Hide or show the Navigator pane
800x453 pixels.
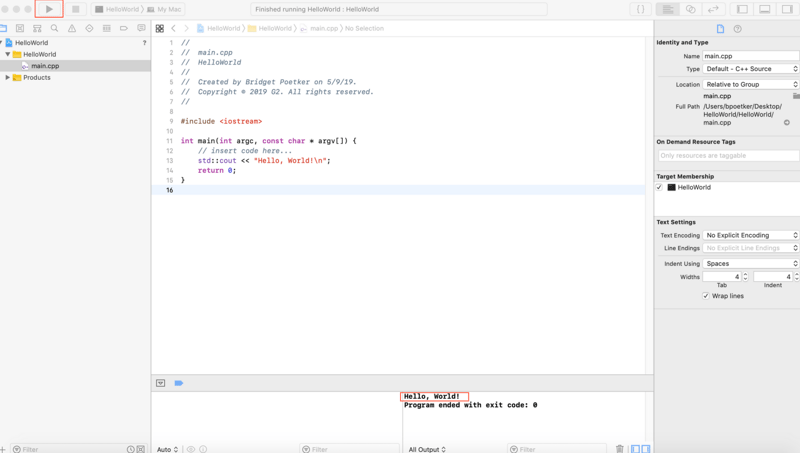pyautogui.click(x=742, y=9)
